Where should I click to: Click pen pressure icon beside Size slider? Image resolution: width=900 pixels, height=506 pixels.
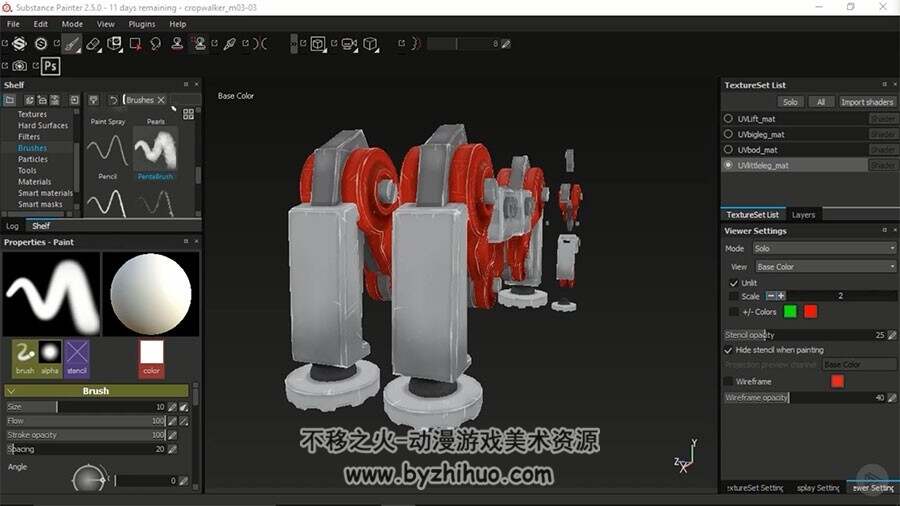[x=172, y=407]
